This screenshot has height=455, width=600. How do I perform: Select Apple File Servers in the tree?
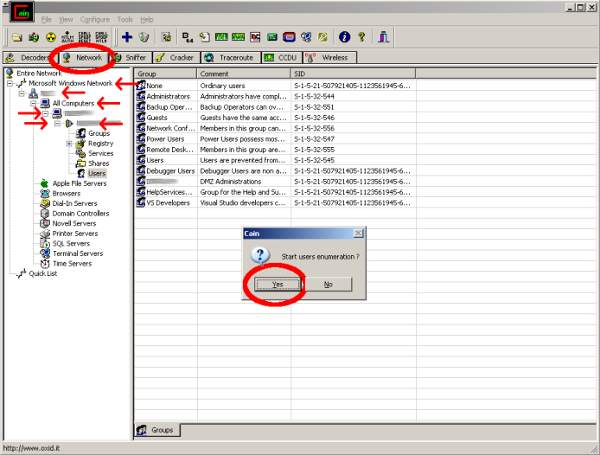pyautogui.click(x=79, y=184)
